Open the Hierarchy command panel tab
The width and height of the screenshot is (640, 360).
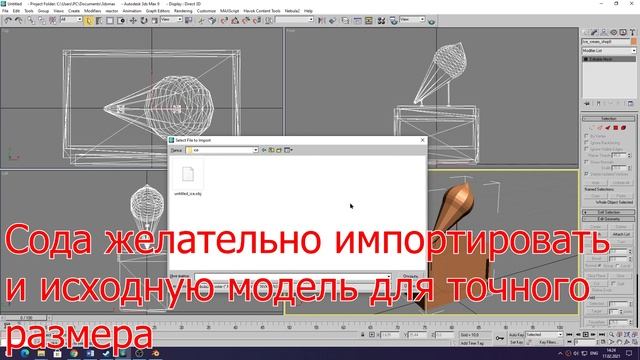(x=604, y=32)
